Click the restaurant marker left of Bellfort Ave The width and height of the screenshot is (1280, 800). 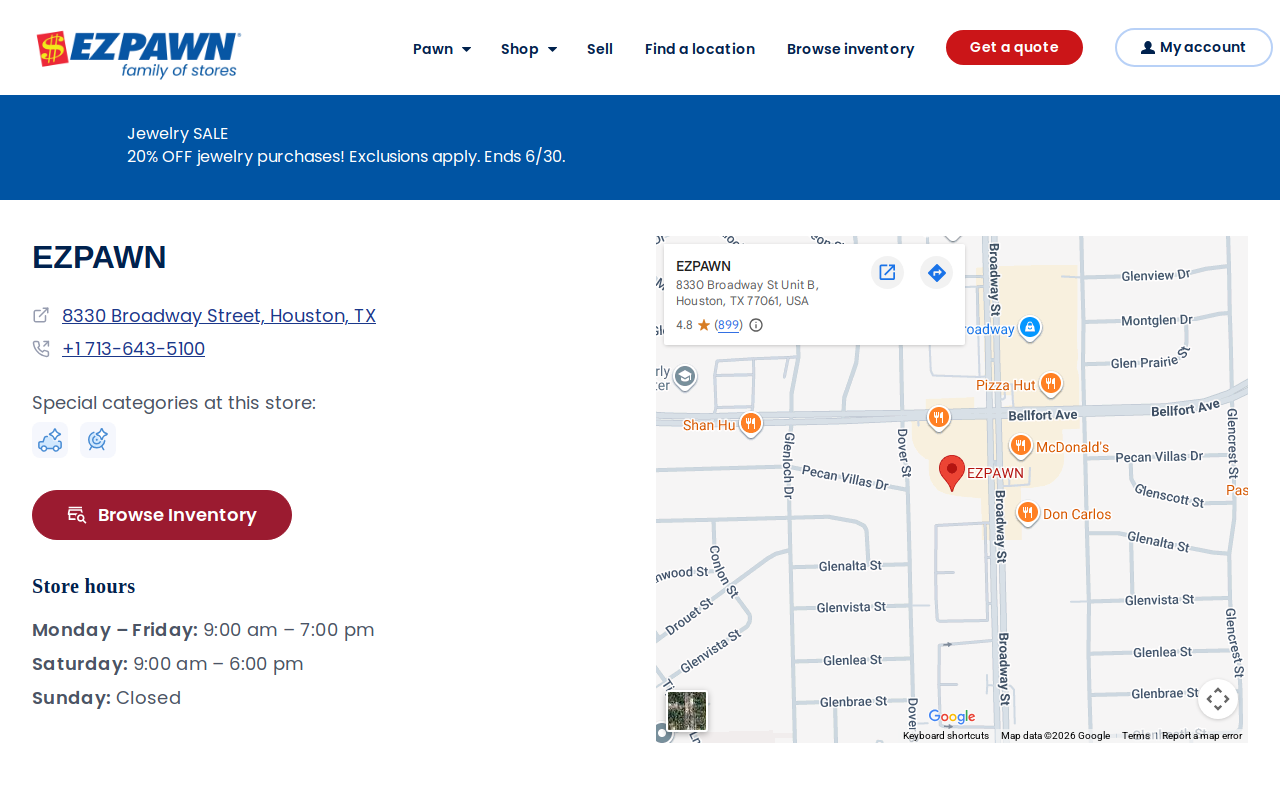[x=938, y=418]
